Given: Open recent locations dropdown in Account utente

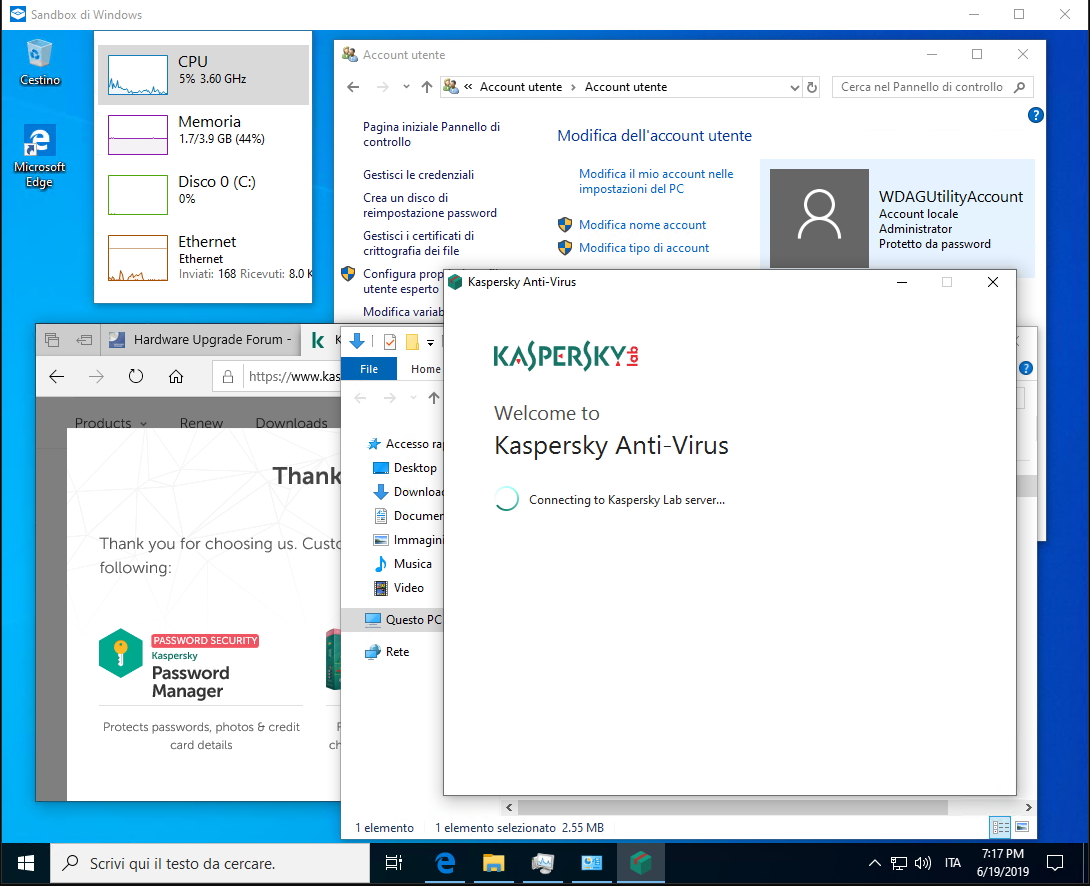Looking at the screenshot, I should 406,87.
